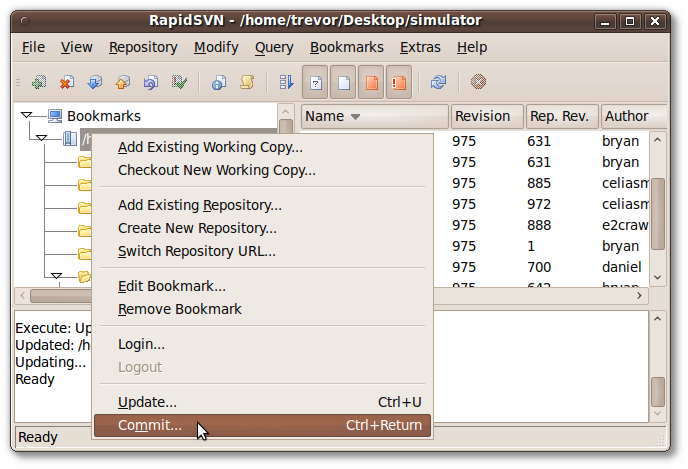Open the View menu

(x=76, y=47)
